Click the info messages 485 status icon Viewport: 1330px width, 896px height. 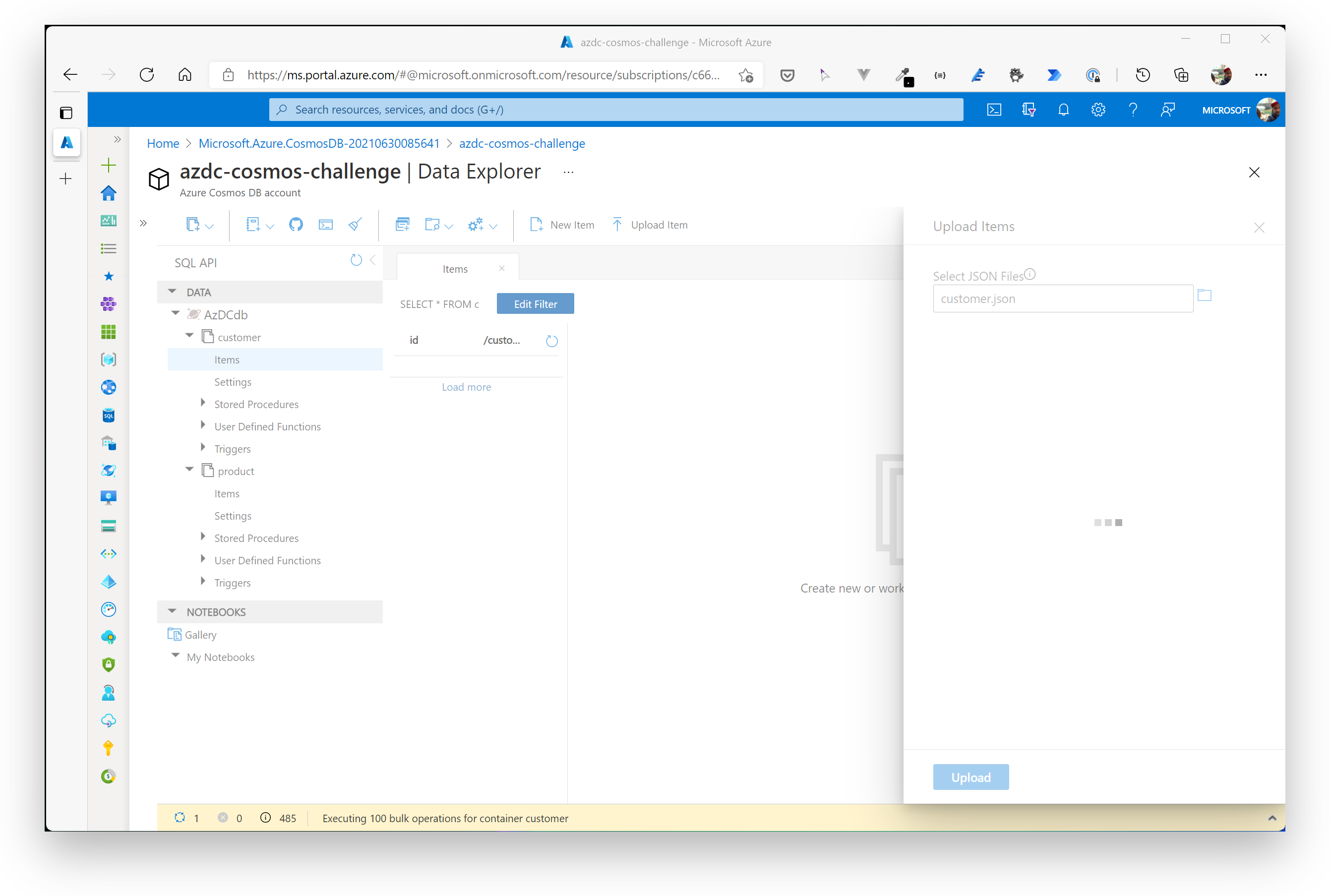pyautogui.click(x=266, y=818)
